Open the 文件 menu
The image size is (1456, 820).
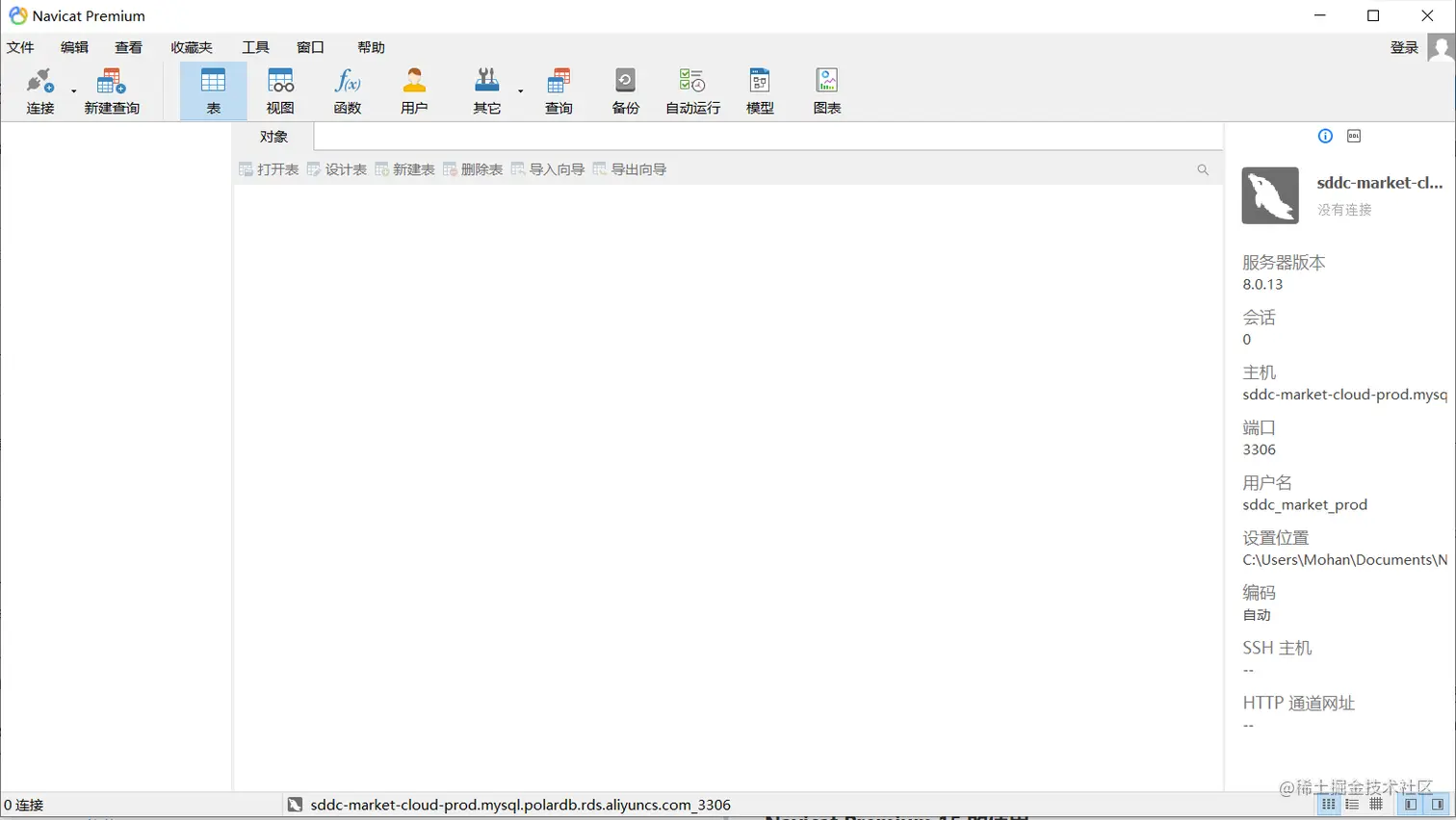pyautogui.click(x=20, y=47)
